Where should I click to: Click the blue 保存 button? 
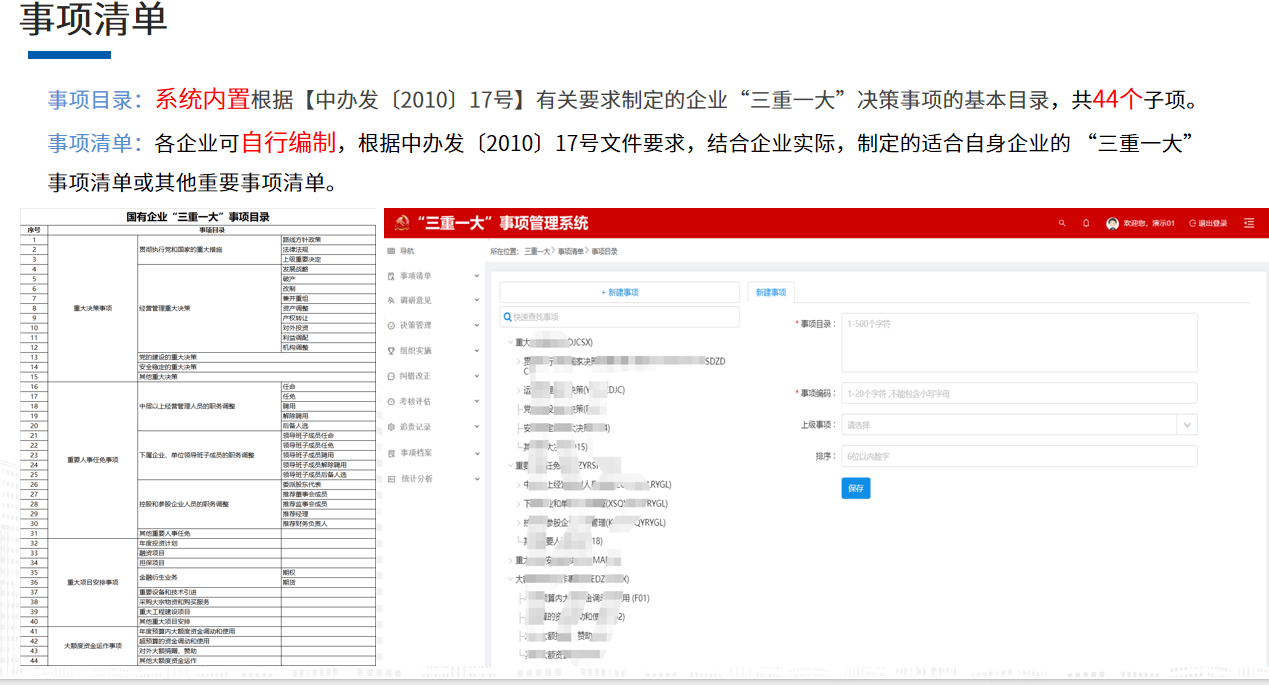click(x=855, y=488)
